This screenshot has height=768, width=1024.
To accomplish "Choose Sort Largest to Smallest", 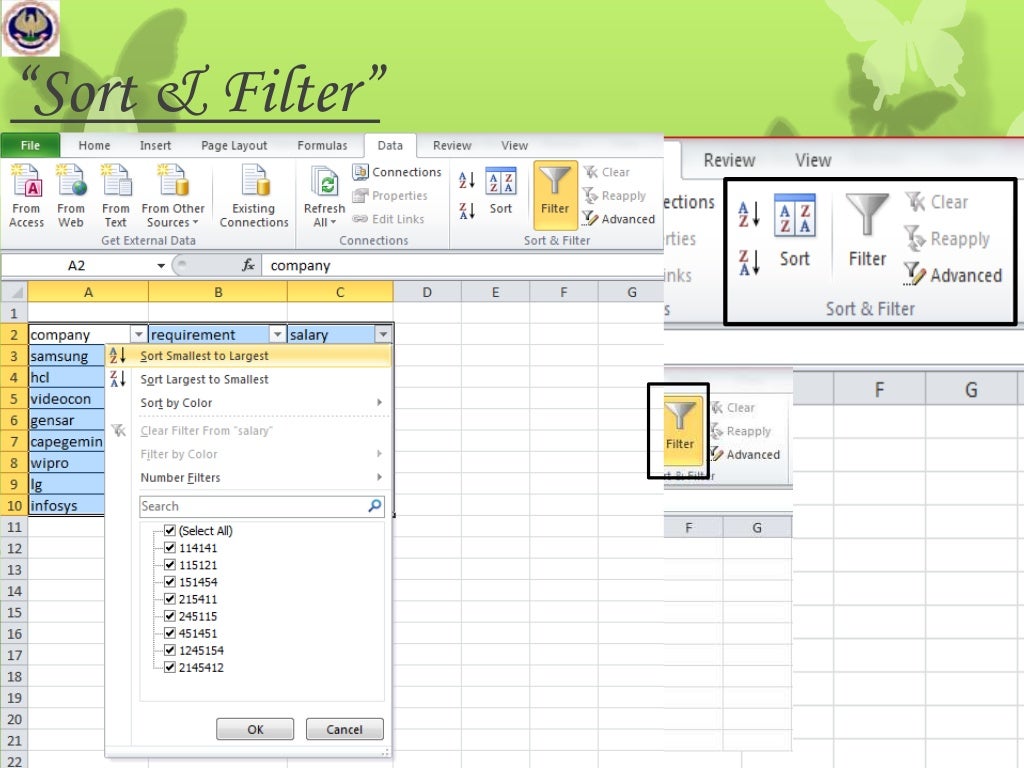I will (249, 379).
